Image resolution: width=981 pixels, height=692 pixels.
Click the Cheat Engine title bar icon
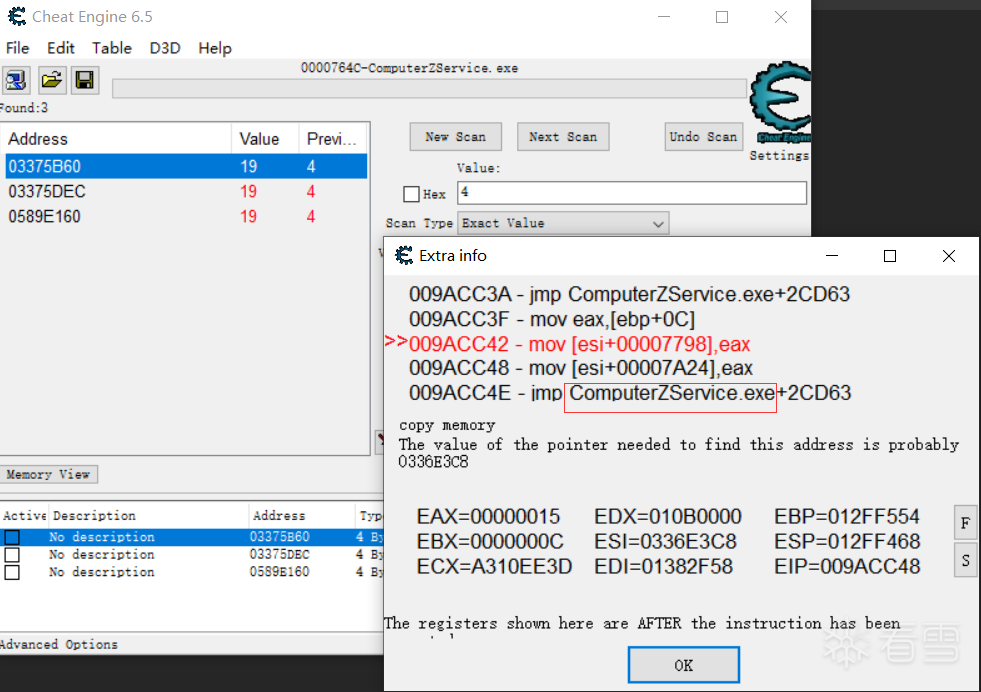click(17, 16)
